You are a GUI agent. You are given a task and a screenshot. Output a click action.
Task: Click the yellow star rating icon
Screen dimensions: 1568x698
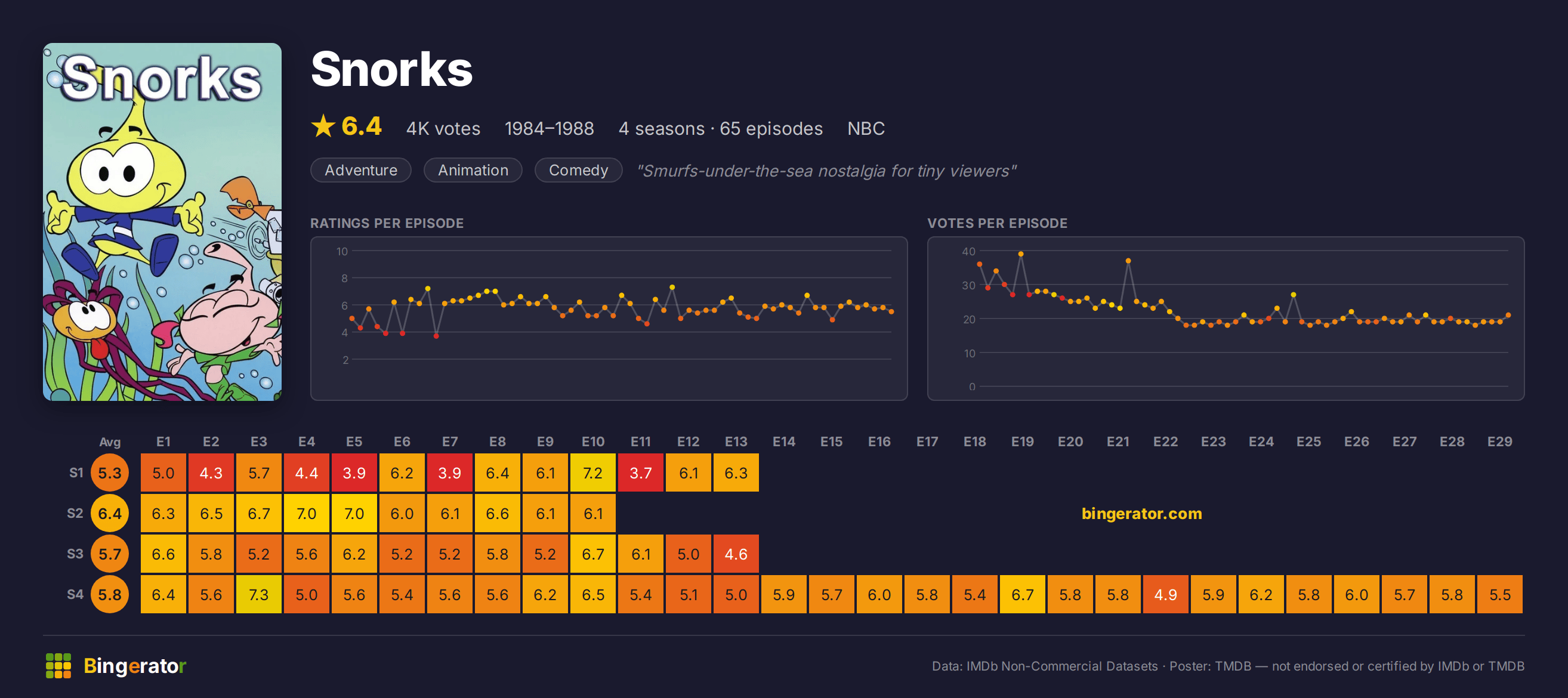[x=323, y=126]
